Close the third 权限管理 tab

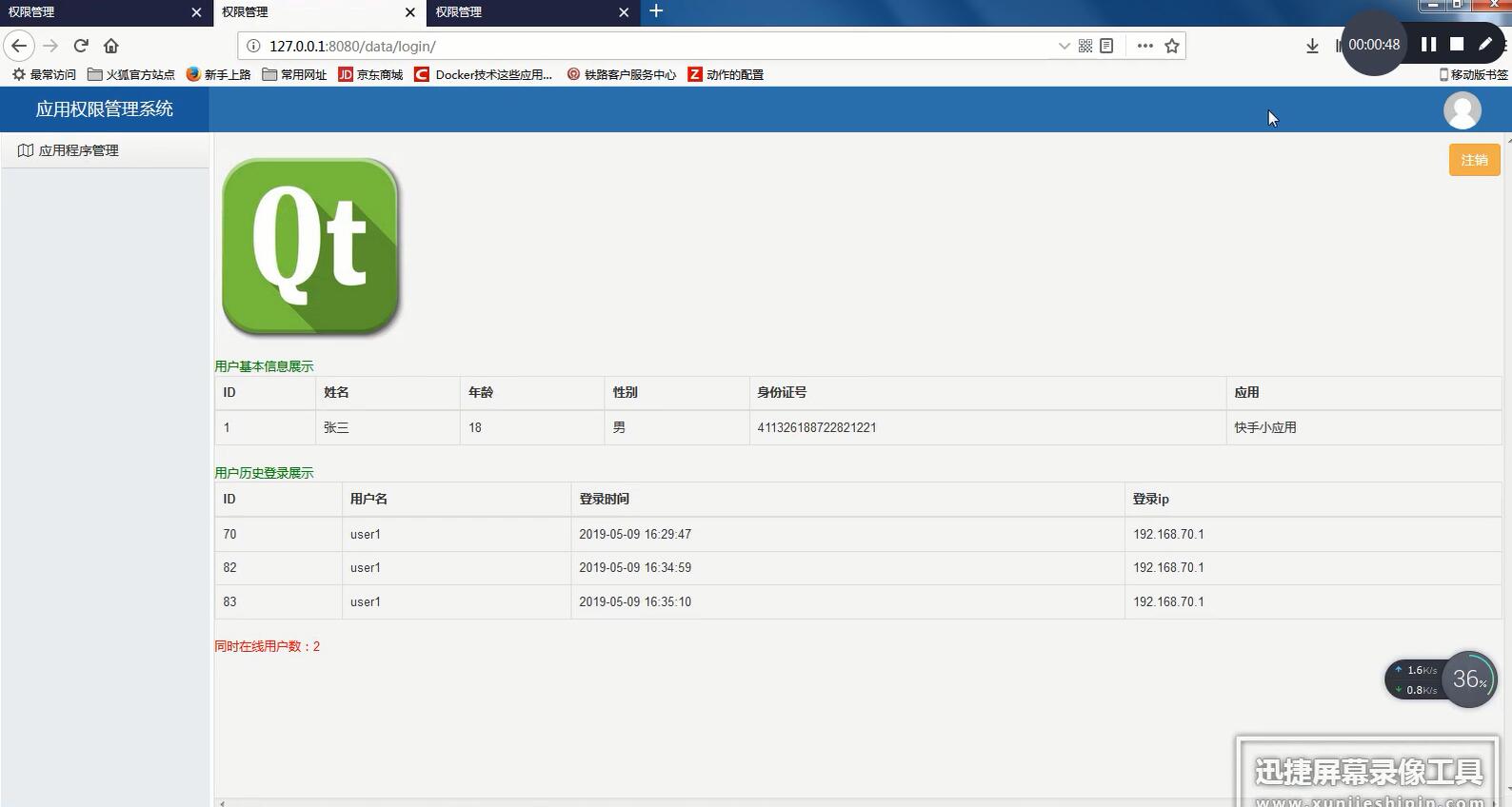[624, 12]
